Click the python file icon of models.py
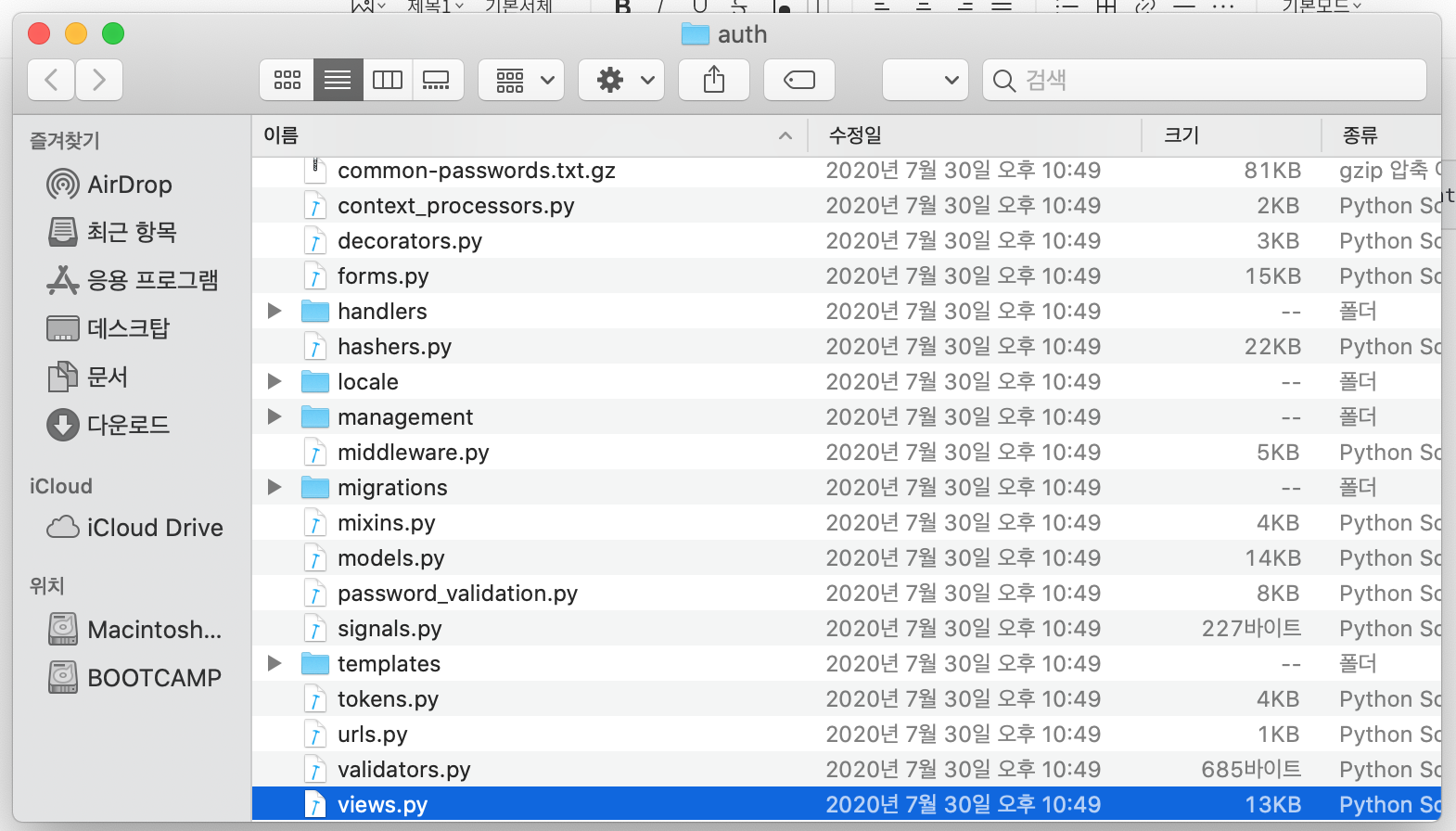Viewport: 1456px width, 831px height. click(x=315, y=558)
